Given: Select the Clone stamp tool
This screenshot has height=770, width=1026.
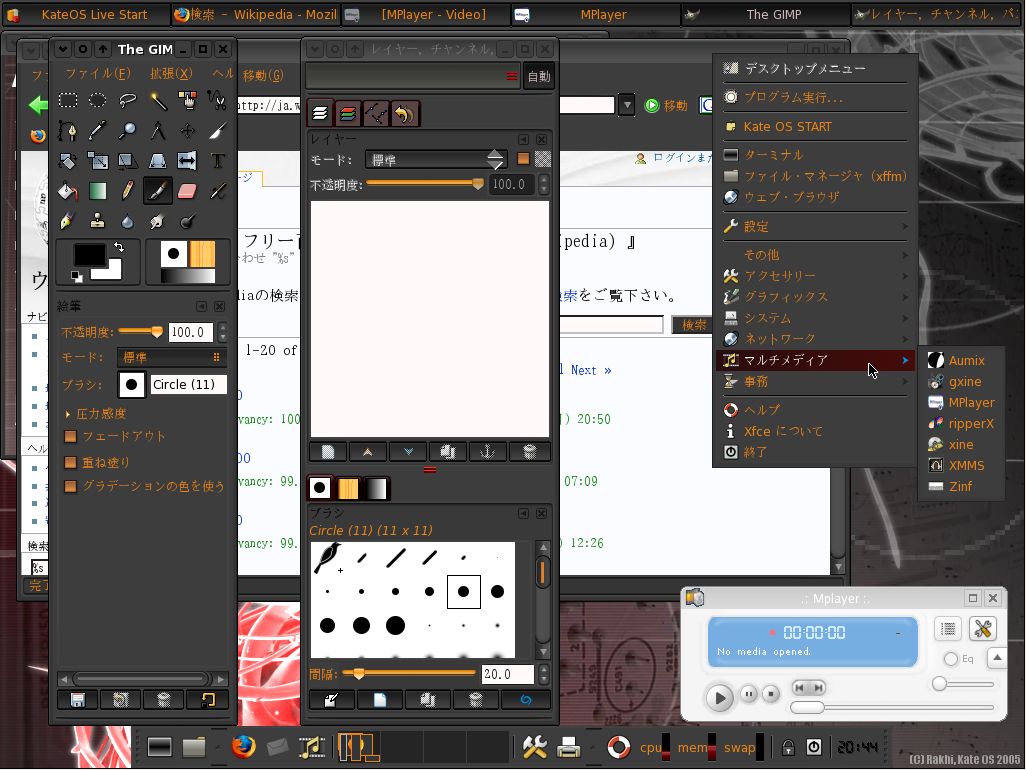Looking at the screenshot, I should point(97,221).
